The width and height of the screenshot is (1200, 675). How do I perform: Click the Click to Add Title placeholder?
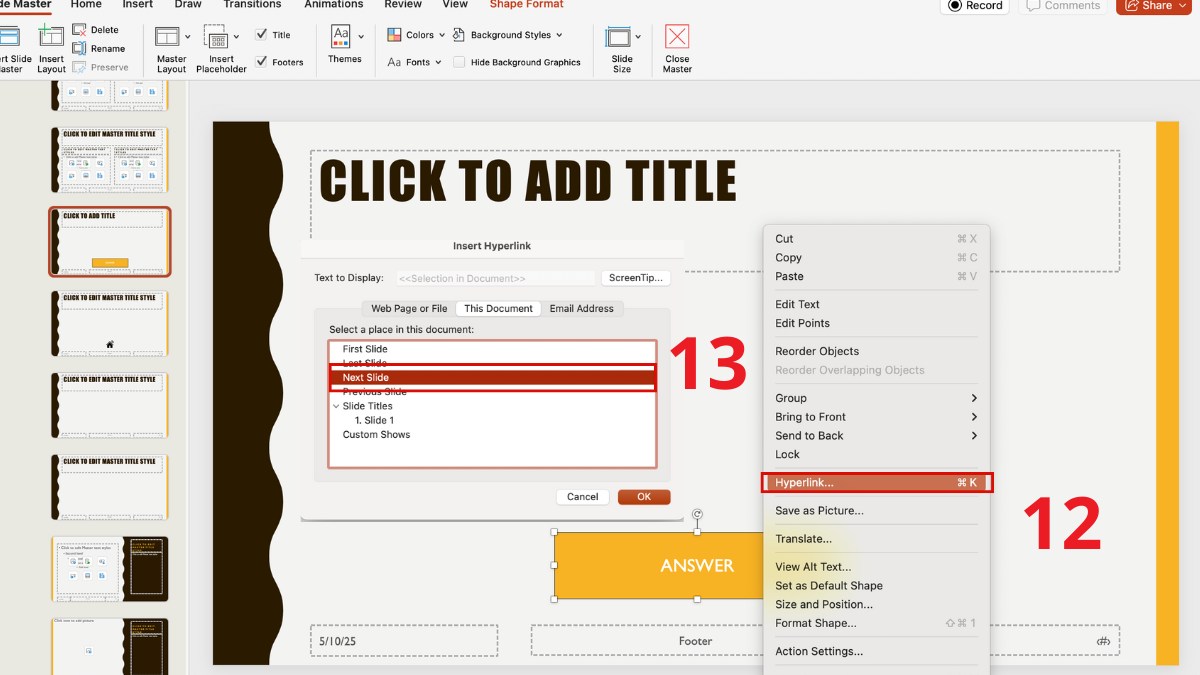[715, 211]
